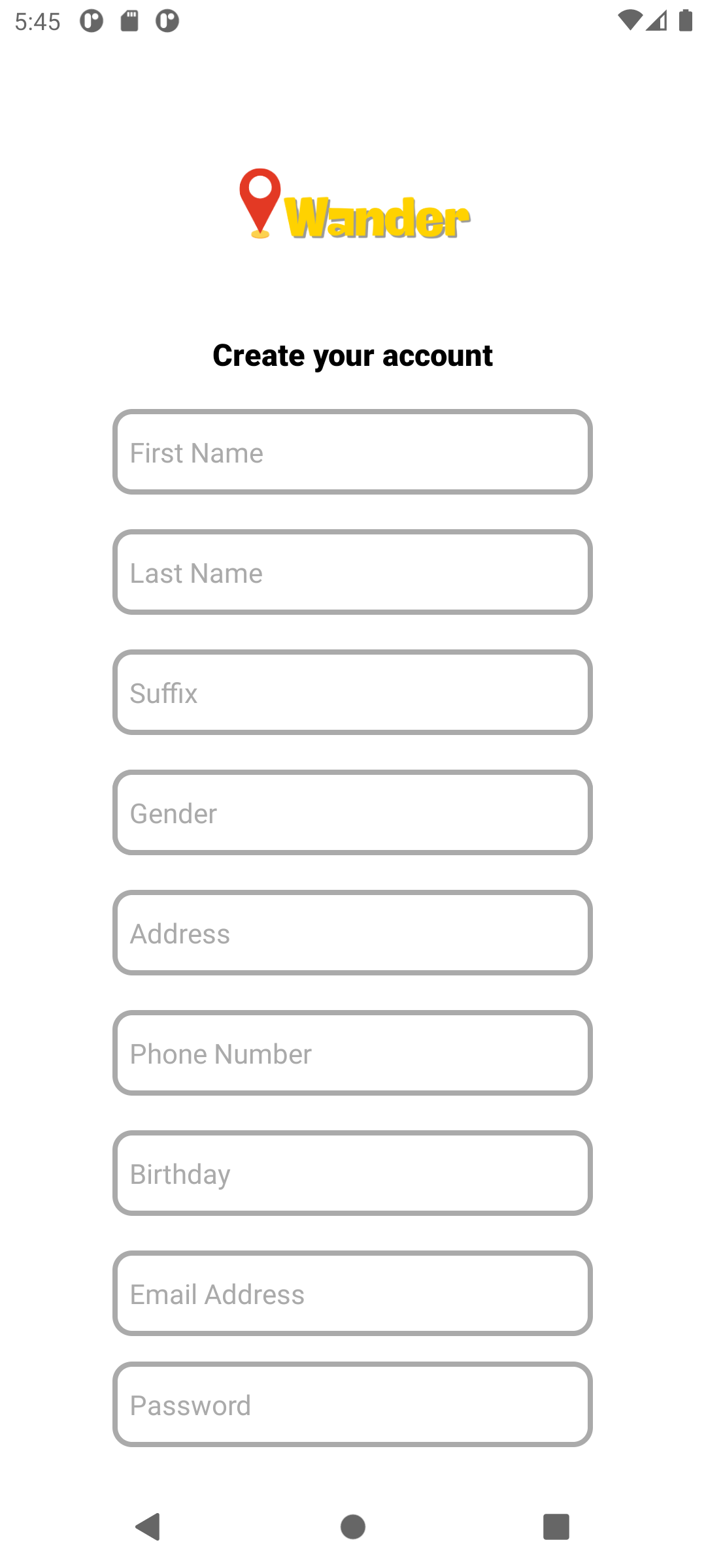Focus the First Name field
706x1568 pixels.
pos(352,452)
